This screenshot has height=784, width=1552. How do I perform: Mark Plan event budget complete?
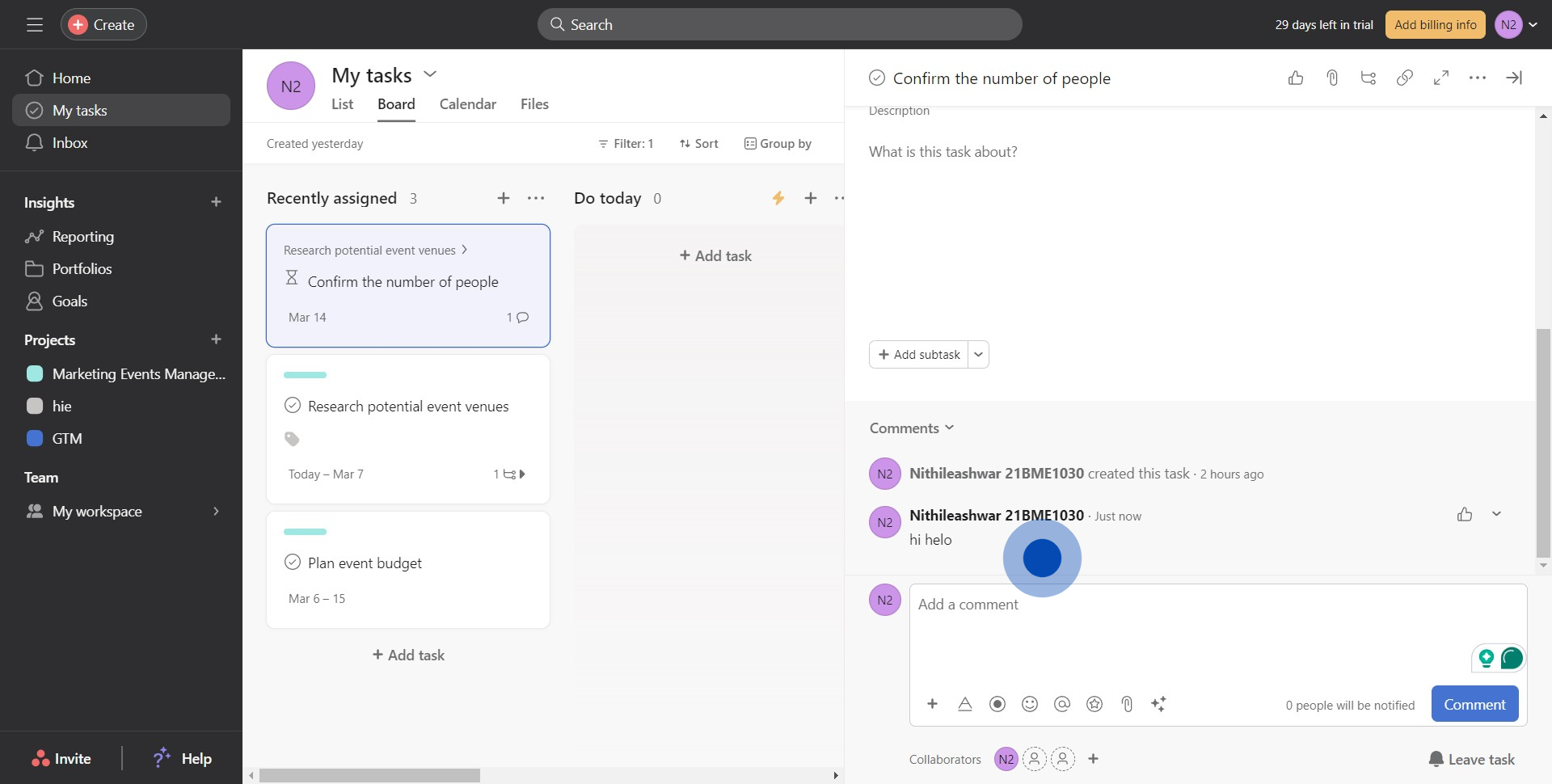click(x=293, y=563)
